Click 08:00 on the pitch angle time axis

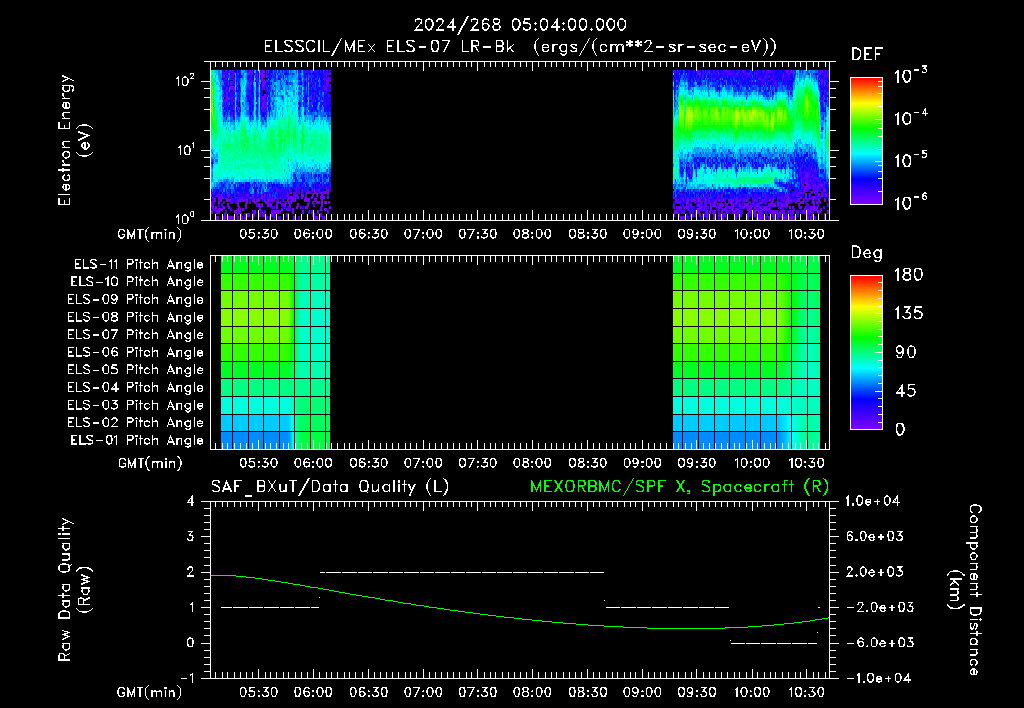532,463
